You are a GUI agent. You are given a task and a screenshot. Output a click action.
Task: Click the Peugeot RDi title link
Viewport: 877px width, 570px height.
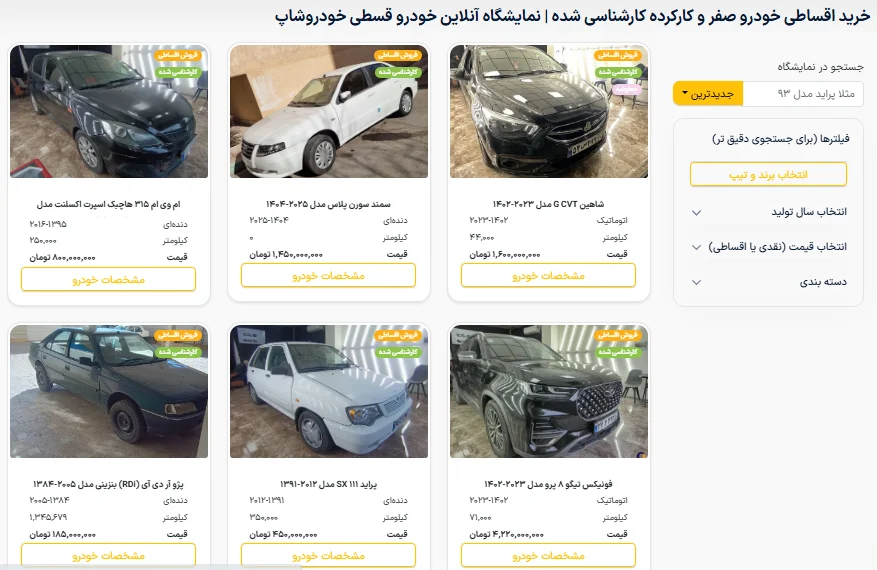pyautogui.click(x=108, y=484)
